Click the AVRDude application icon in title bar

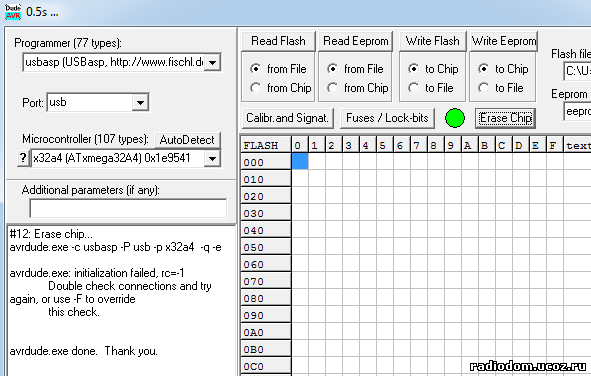[x=13, y=12]
